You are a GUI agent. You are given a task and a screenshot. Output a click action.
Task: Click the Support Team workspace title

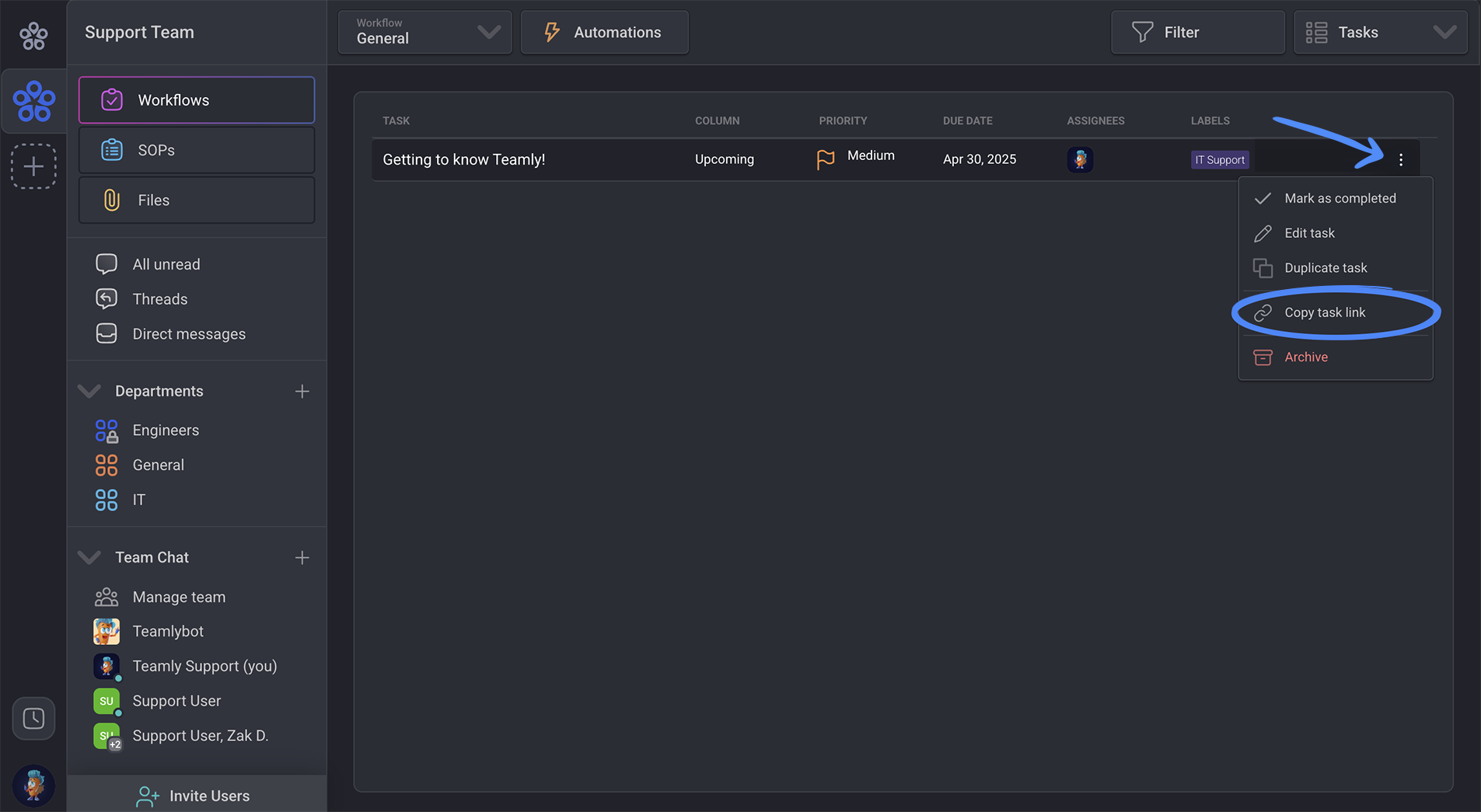coord(139,32)
